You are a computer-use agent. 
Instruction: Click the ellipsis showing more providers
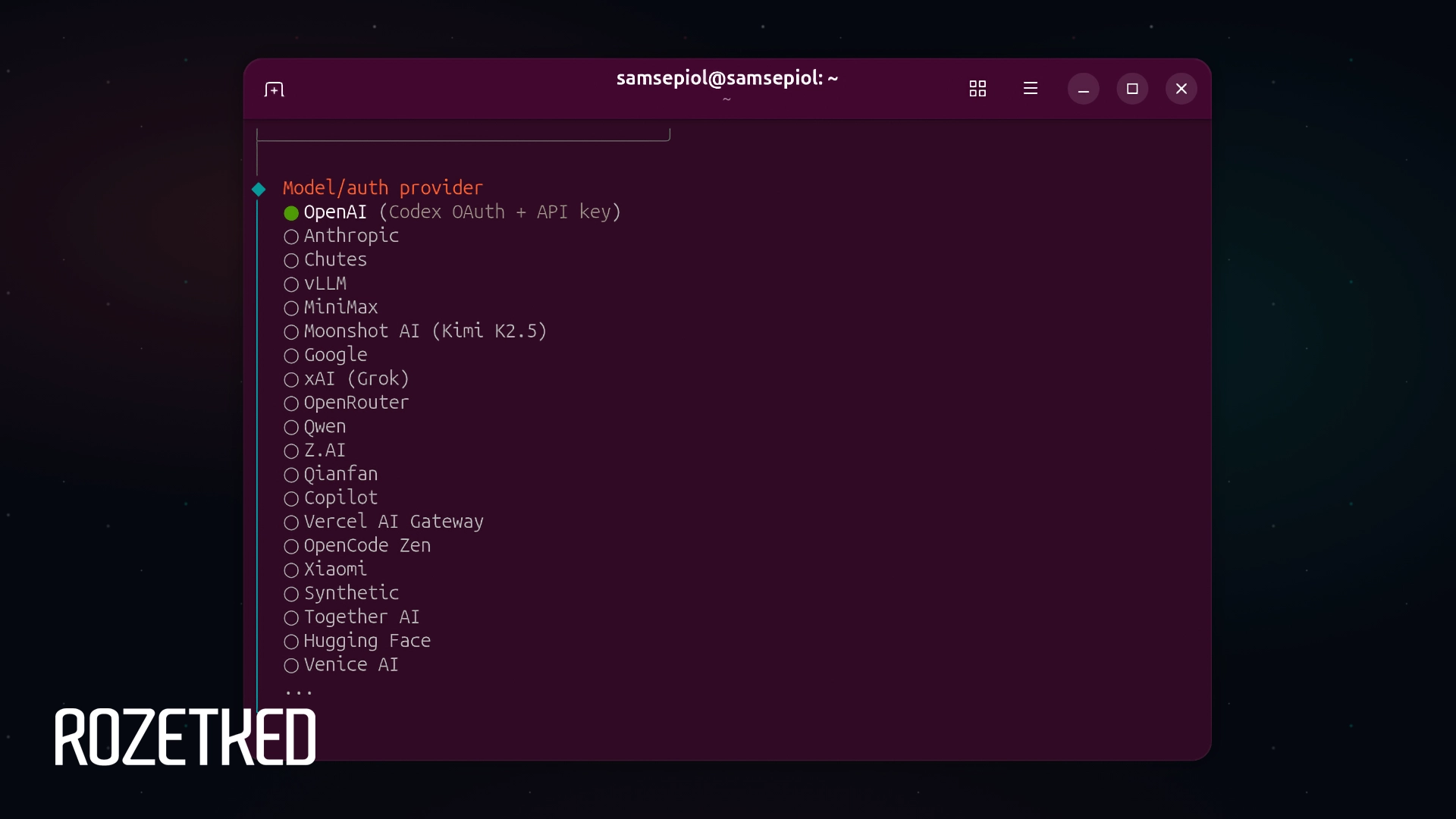tap(299, 691)
